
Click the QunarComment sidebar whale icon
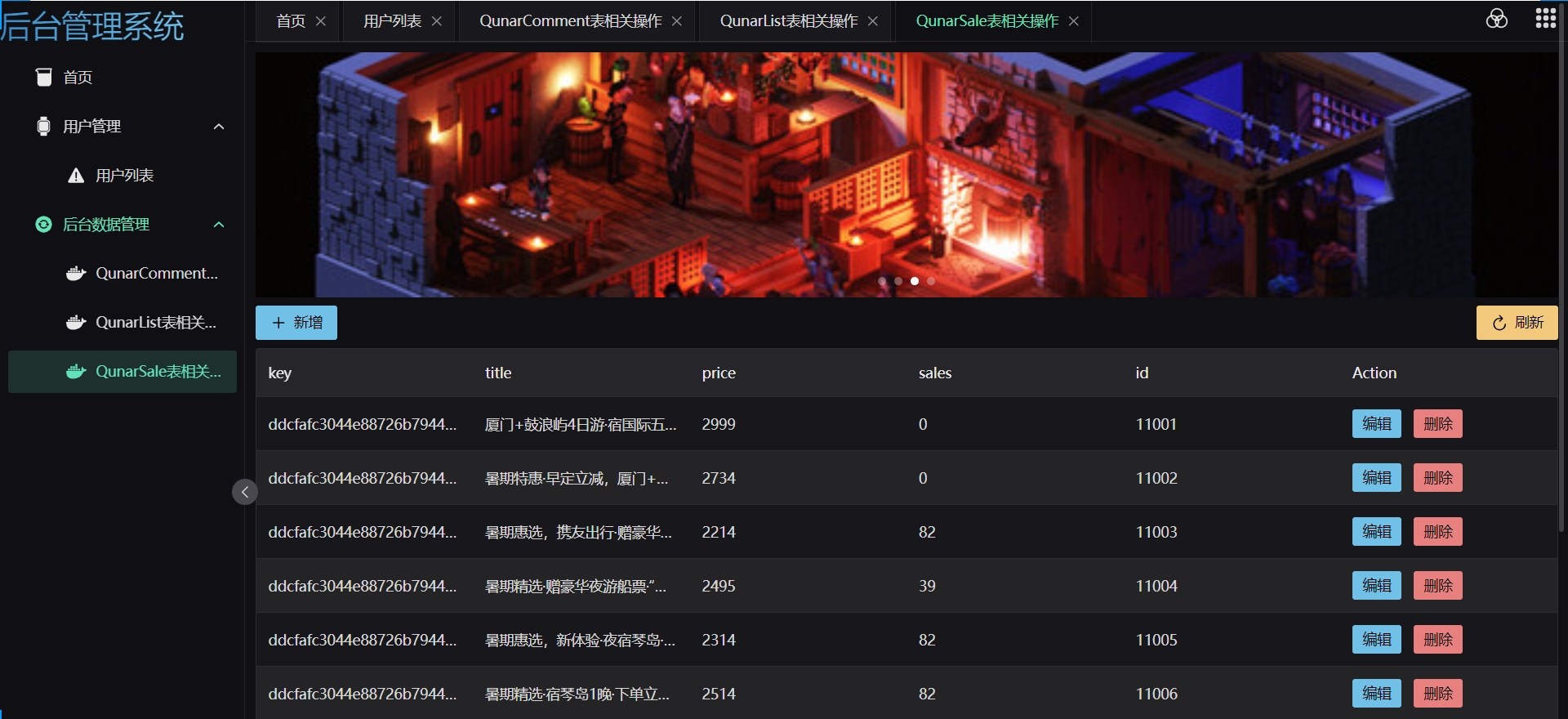pos(76,273)
